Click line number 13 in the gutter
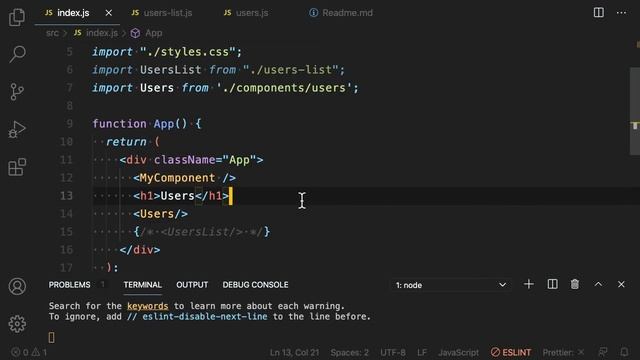Image resolution: width=640 pixels, height=360 pixels. click(x=66, y=196)
